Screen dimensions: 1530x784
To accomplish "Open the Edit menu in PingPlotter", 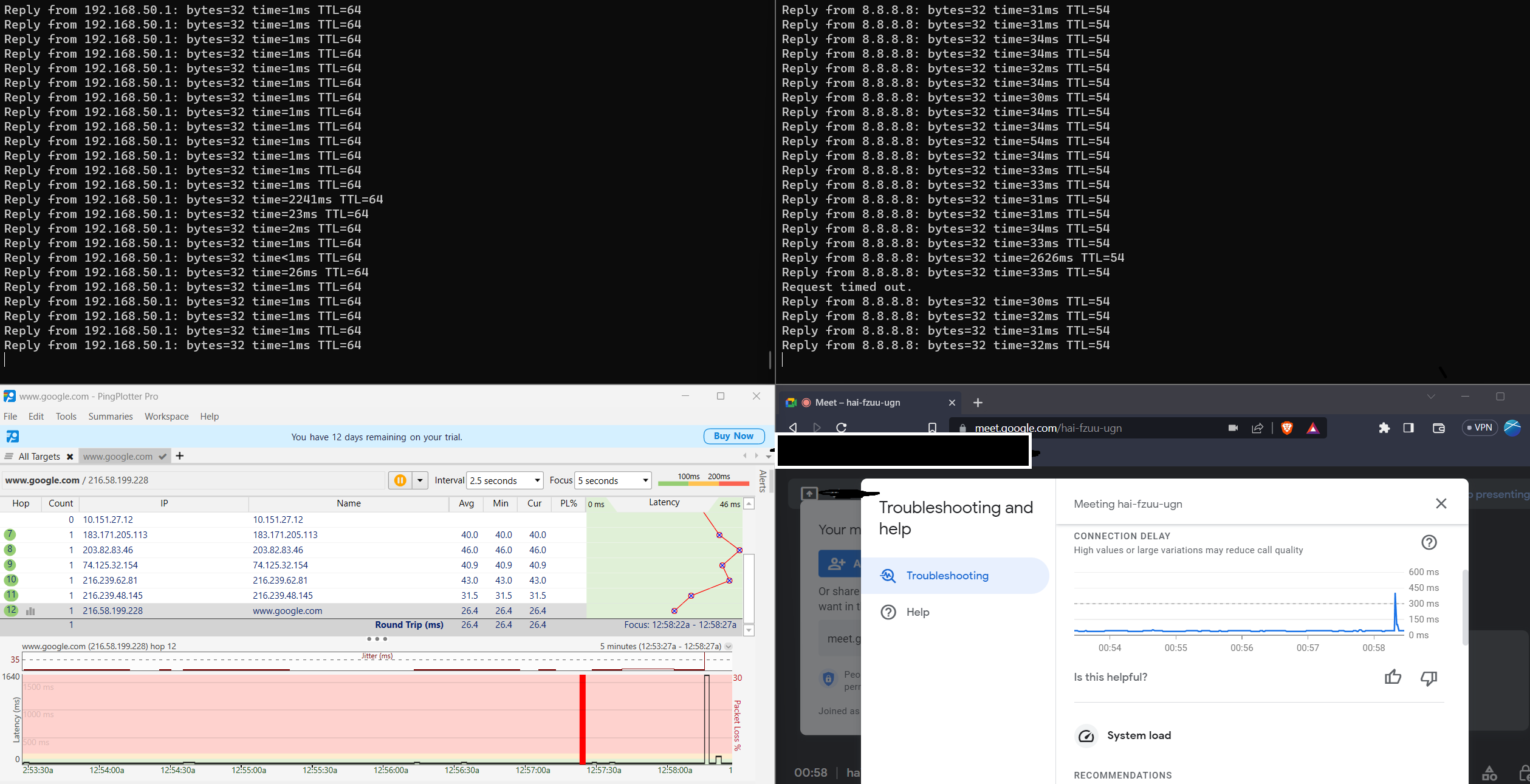I will (36, 417).
